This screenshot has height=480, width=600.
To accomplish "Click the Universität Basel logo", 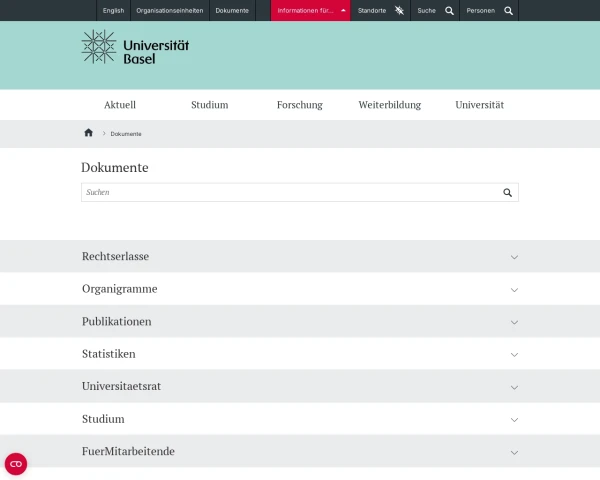I will click(135, 47).
